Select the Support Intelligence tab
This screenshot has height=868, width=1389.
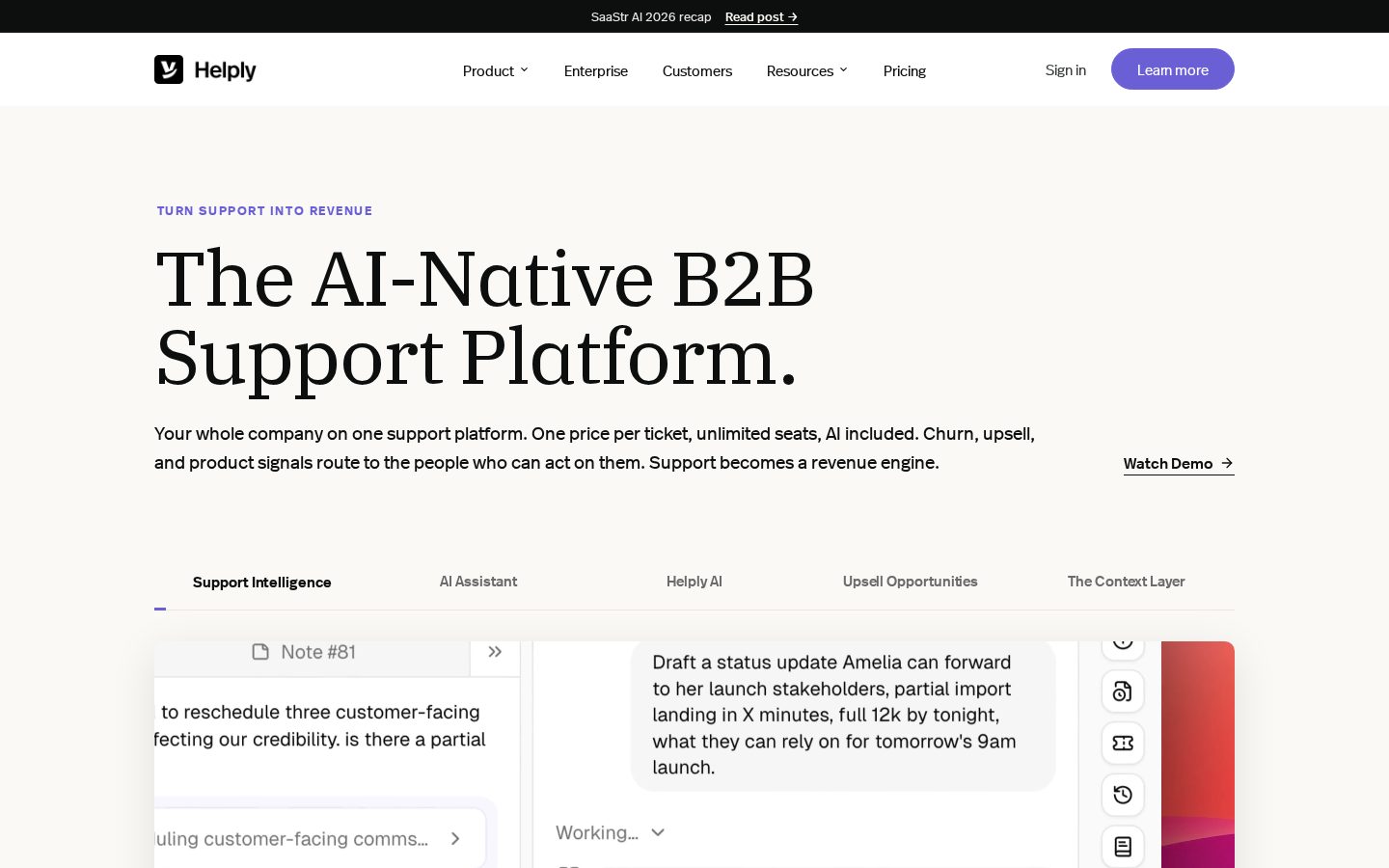pos(262,583)
